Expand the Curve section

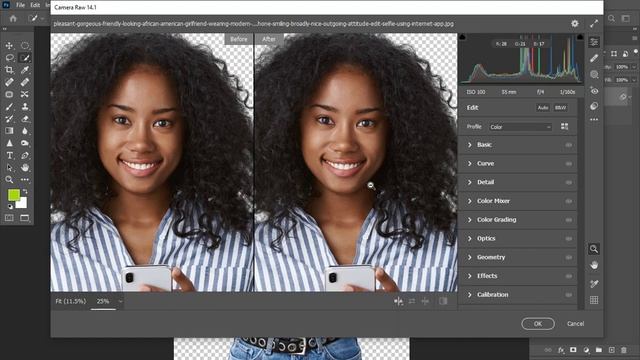click(x=469, y=164)
